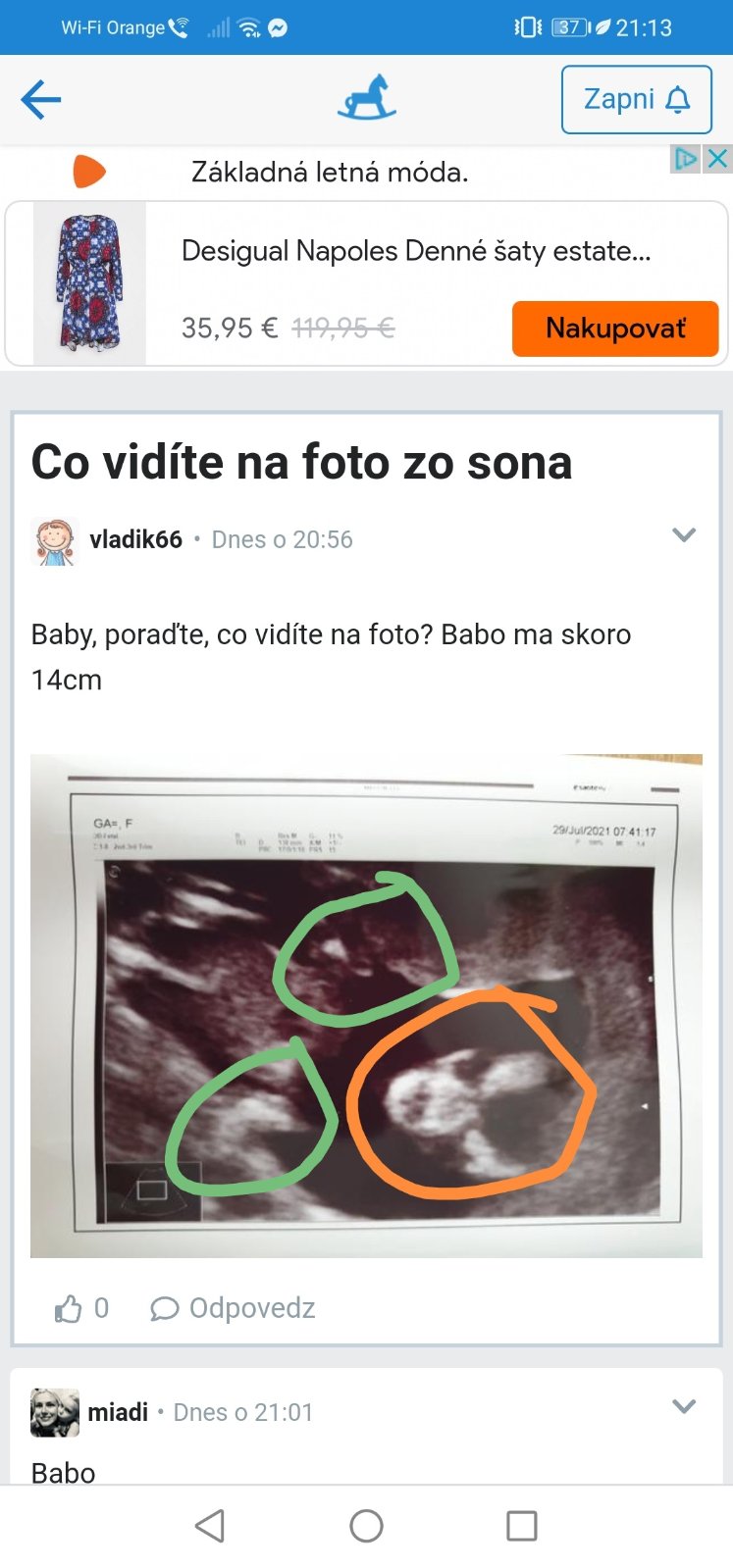Tap the speech bubble reply icon
733x1568 pixels.
tap(164, 1309)
